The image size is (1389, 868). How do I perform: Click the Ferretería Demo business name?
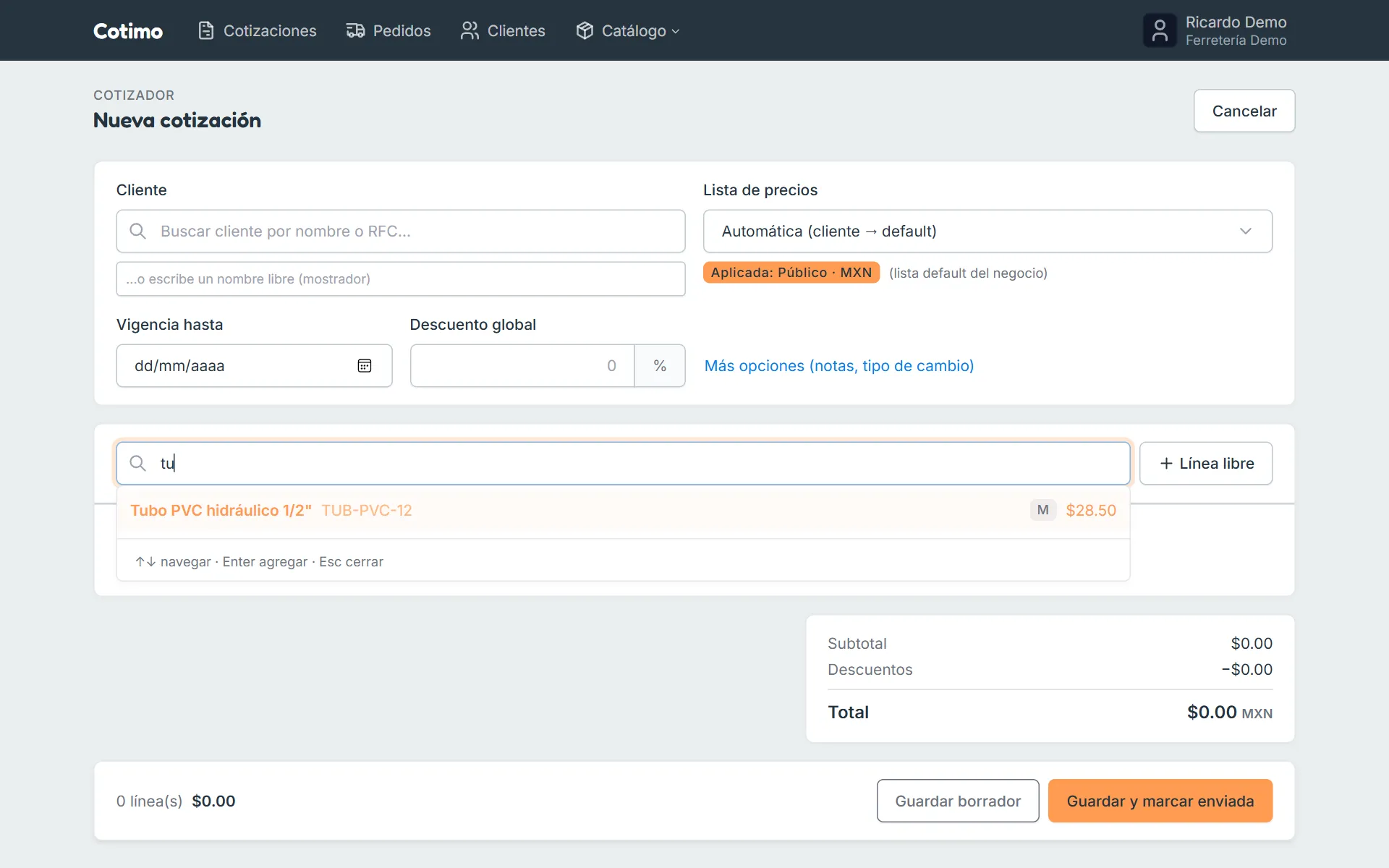(x=1236, y=41)
